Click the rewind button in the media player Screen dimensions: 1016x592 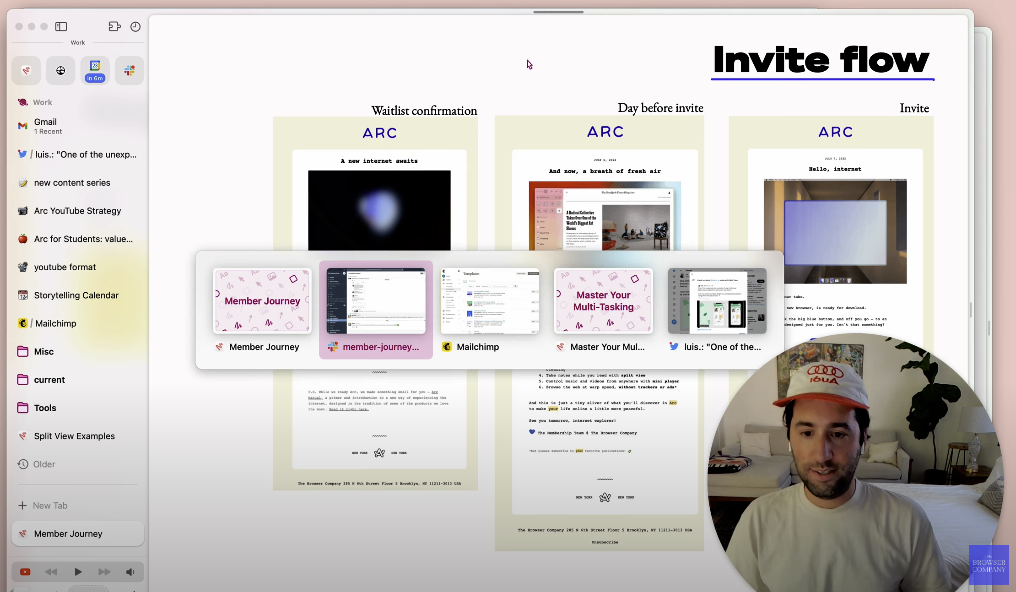(x=51, y=572)
